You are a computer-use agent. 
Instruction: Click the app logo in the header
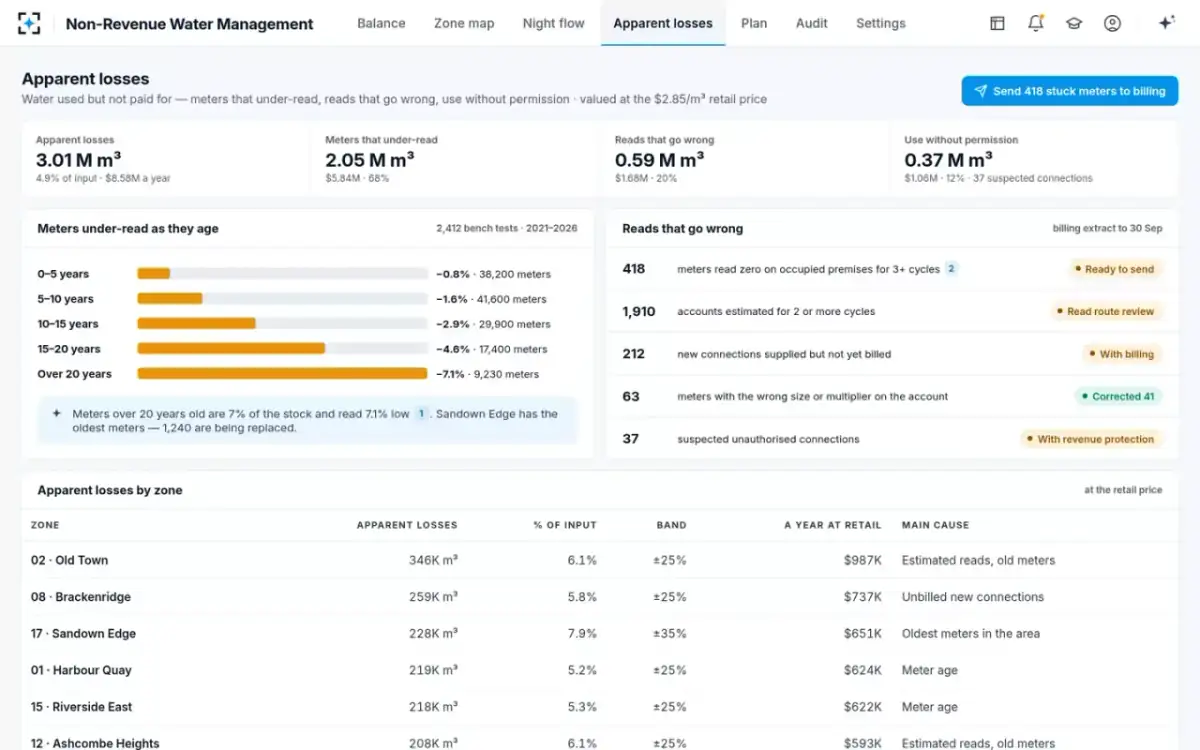point(29,23)
